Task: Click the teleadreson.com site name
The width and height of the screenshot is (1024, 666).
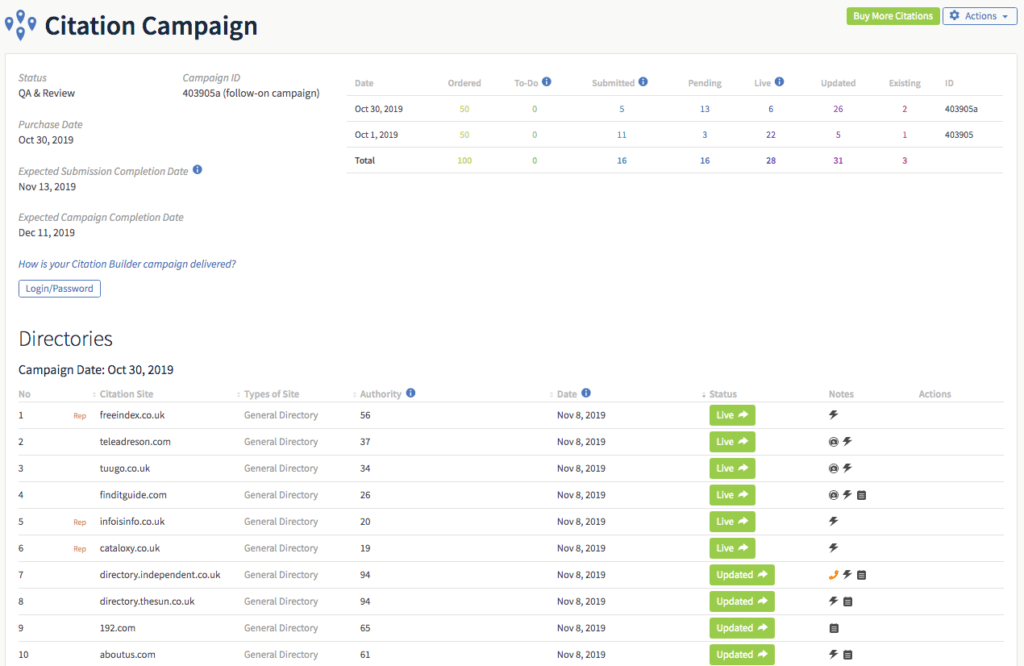Action: point(135,442)
